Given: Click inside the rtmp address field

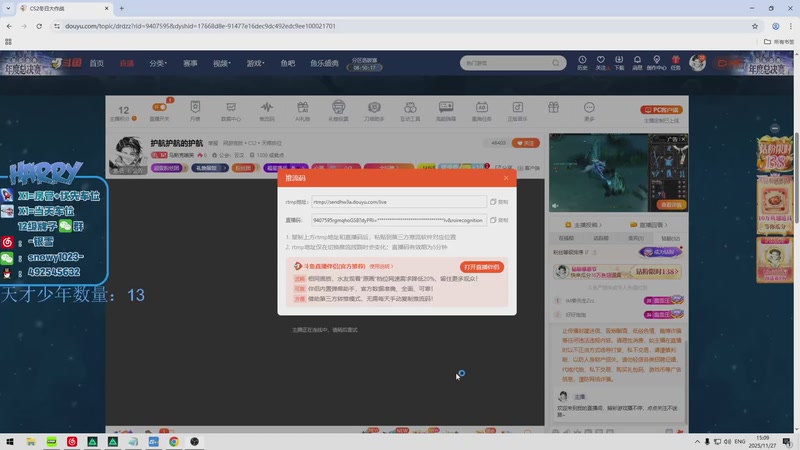Looking at the screenshot, I should pyautogui.click(x=398, y=202).
